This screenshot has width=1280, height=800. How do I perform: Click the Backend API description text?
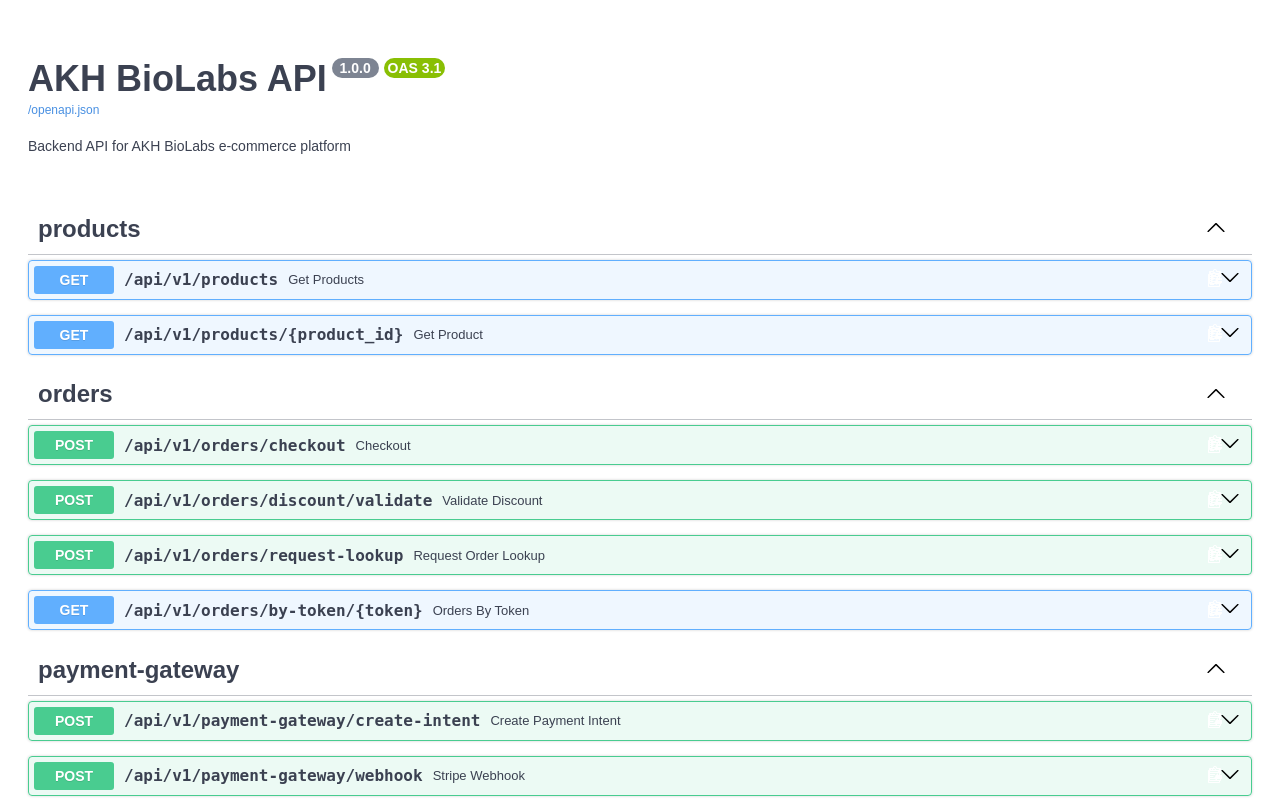coord(189,146)
